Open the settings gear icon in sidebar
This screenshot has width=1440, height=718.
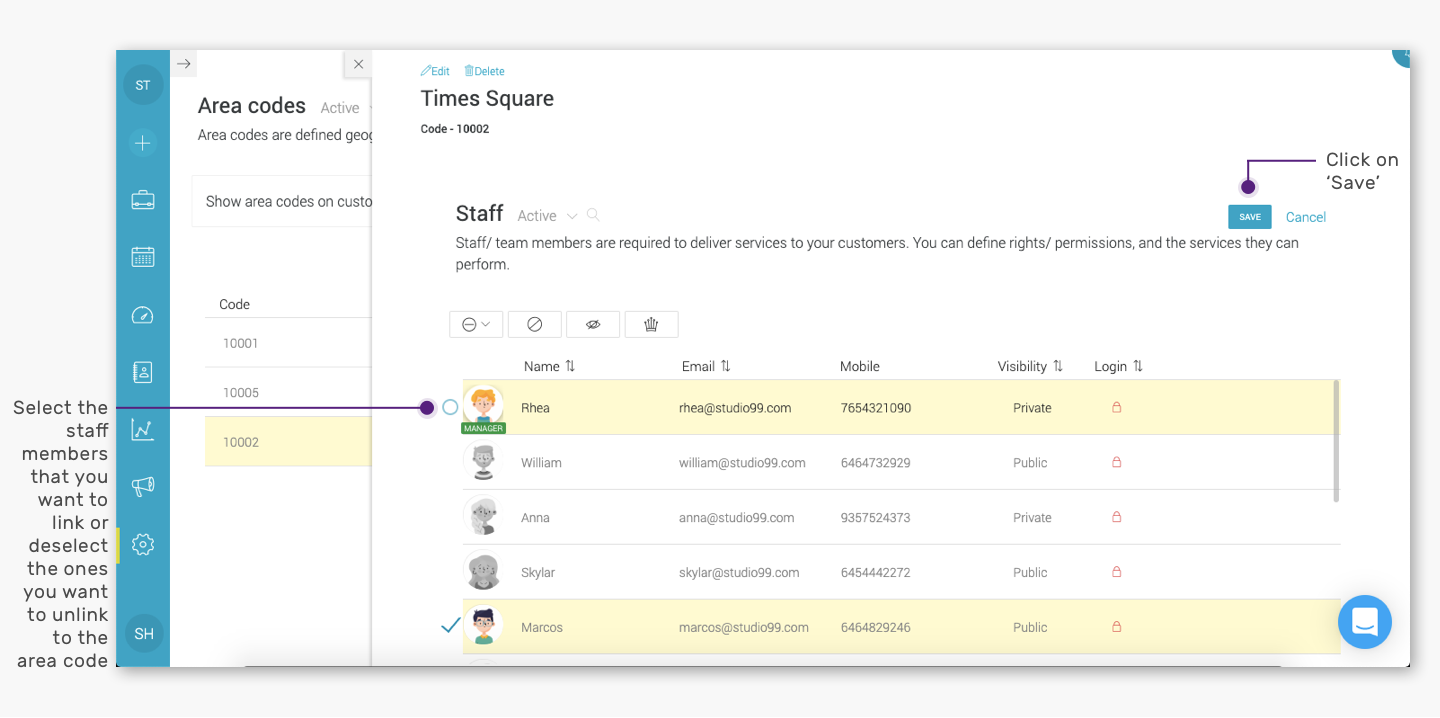[x=143, y=545]
